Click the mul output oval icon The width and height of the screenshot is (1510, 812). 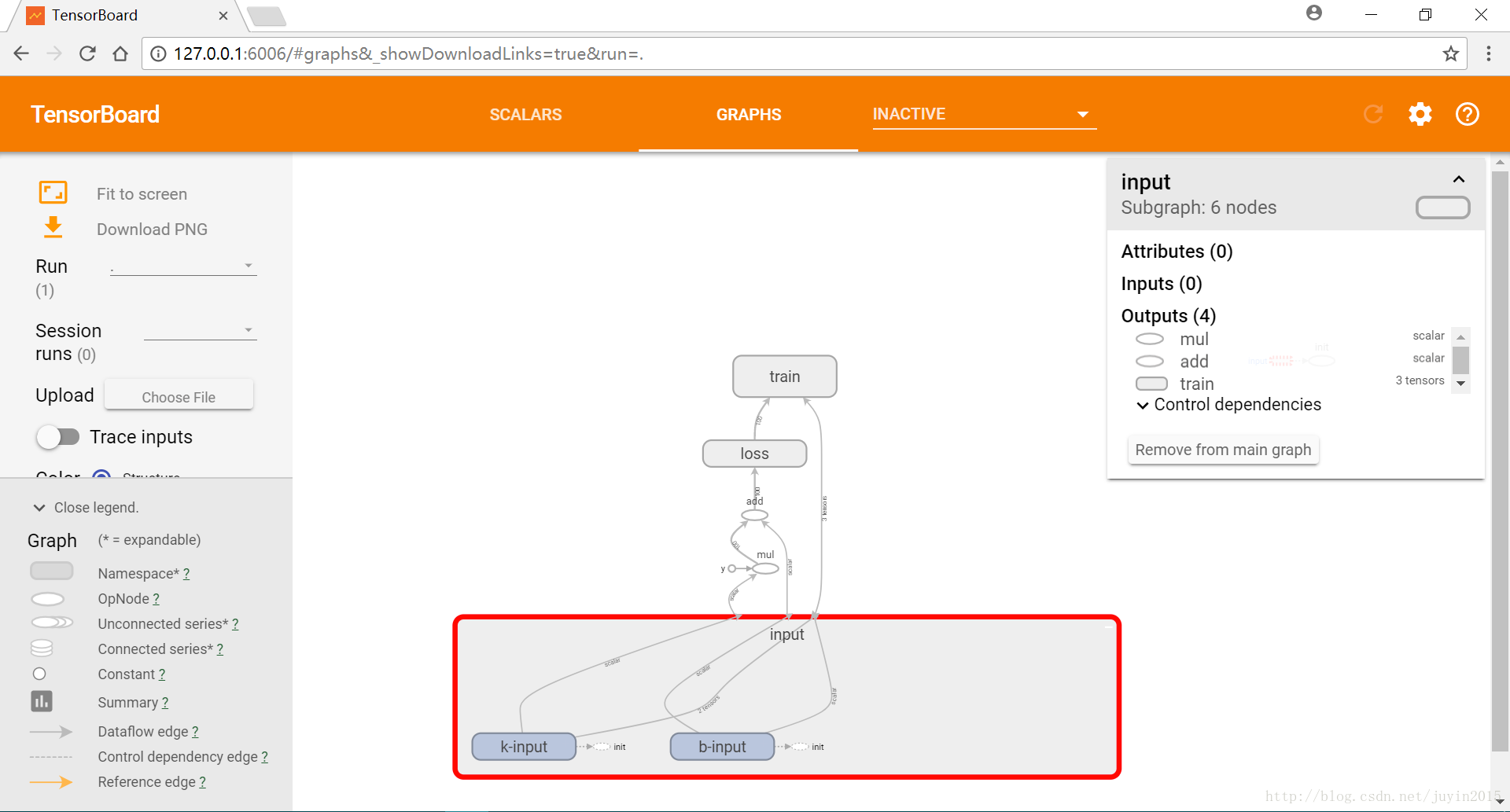[x=1150, y=339]
